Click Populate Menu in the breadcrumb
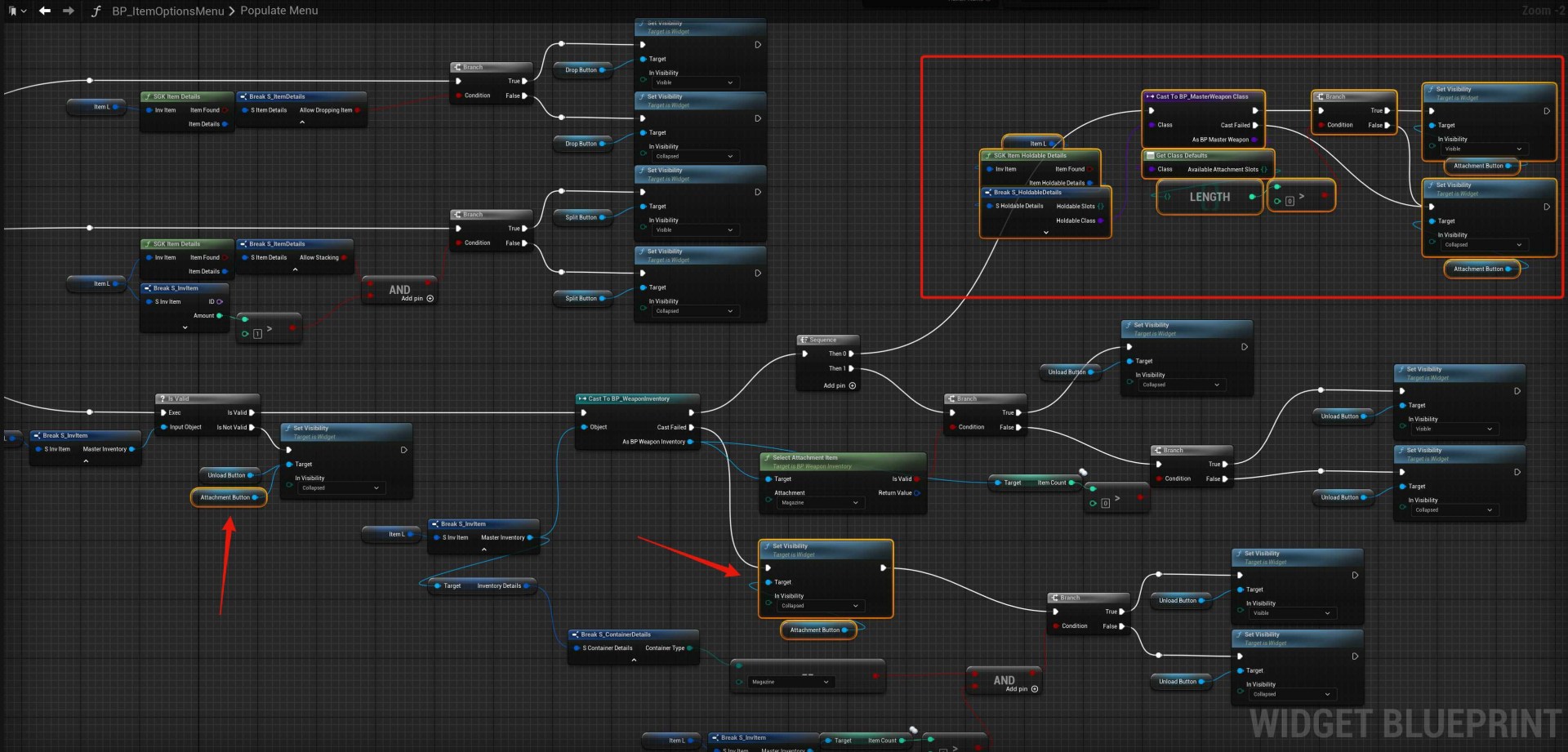Image resolution: width=1568 pixels, height=752 pixels. tap(279, 11)
